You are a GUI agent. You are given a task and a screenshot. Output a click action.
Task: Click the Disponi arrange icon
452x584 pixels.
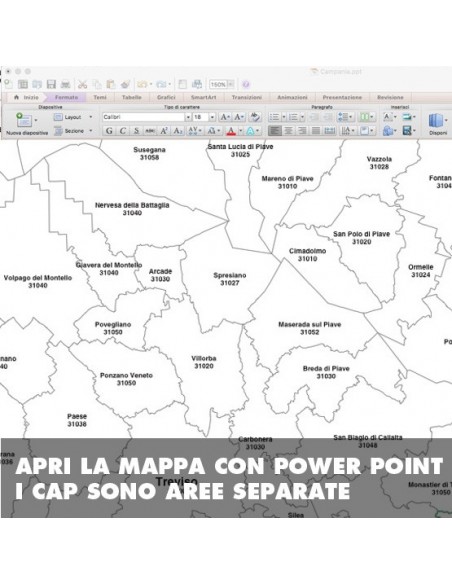click(436, 121)
